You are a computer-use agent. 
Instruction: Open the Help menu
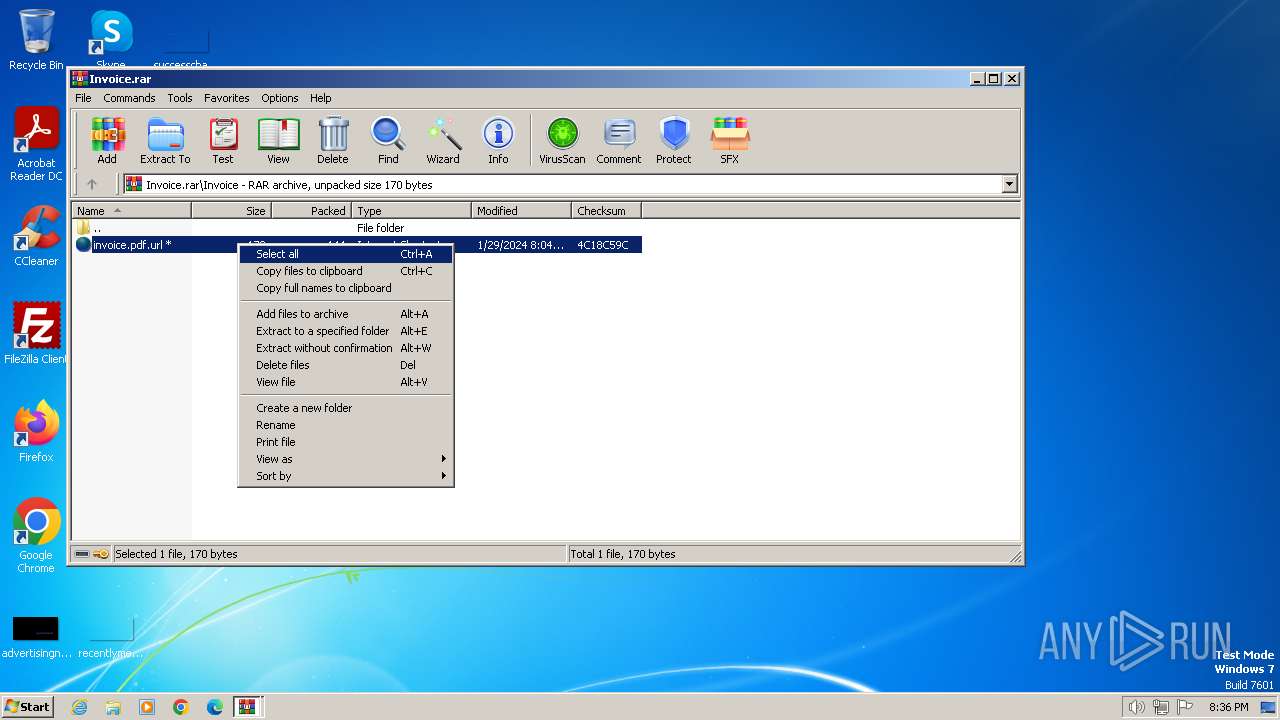click(x=320, y=98)
